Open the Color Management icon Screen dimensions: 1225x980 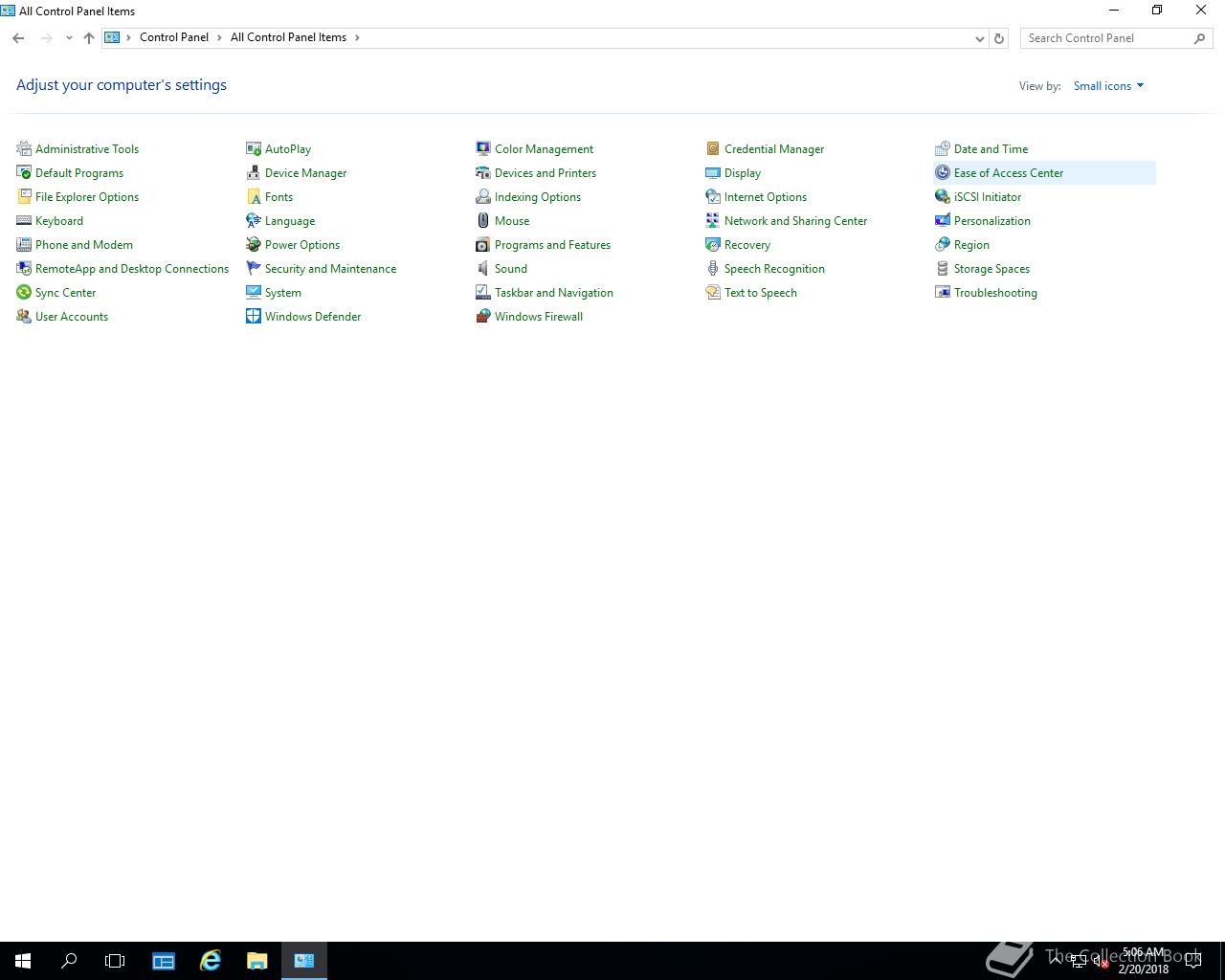[483, 148]
